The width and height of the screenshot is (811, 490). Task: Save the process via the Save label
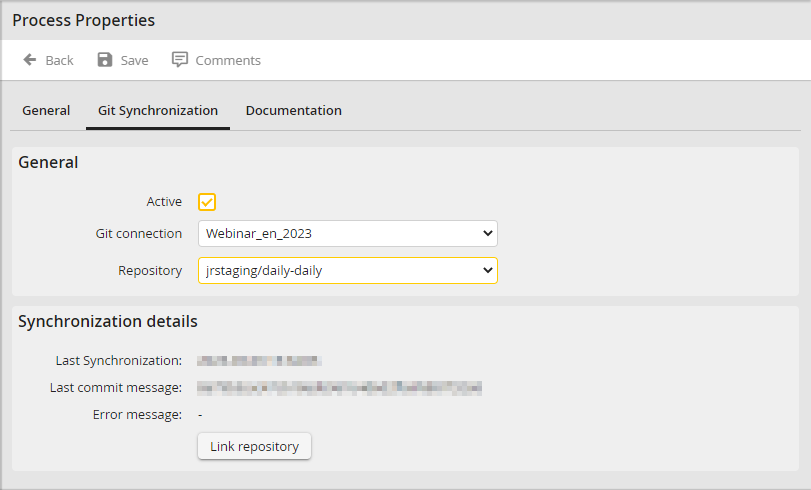click(134, 61)
